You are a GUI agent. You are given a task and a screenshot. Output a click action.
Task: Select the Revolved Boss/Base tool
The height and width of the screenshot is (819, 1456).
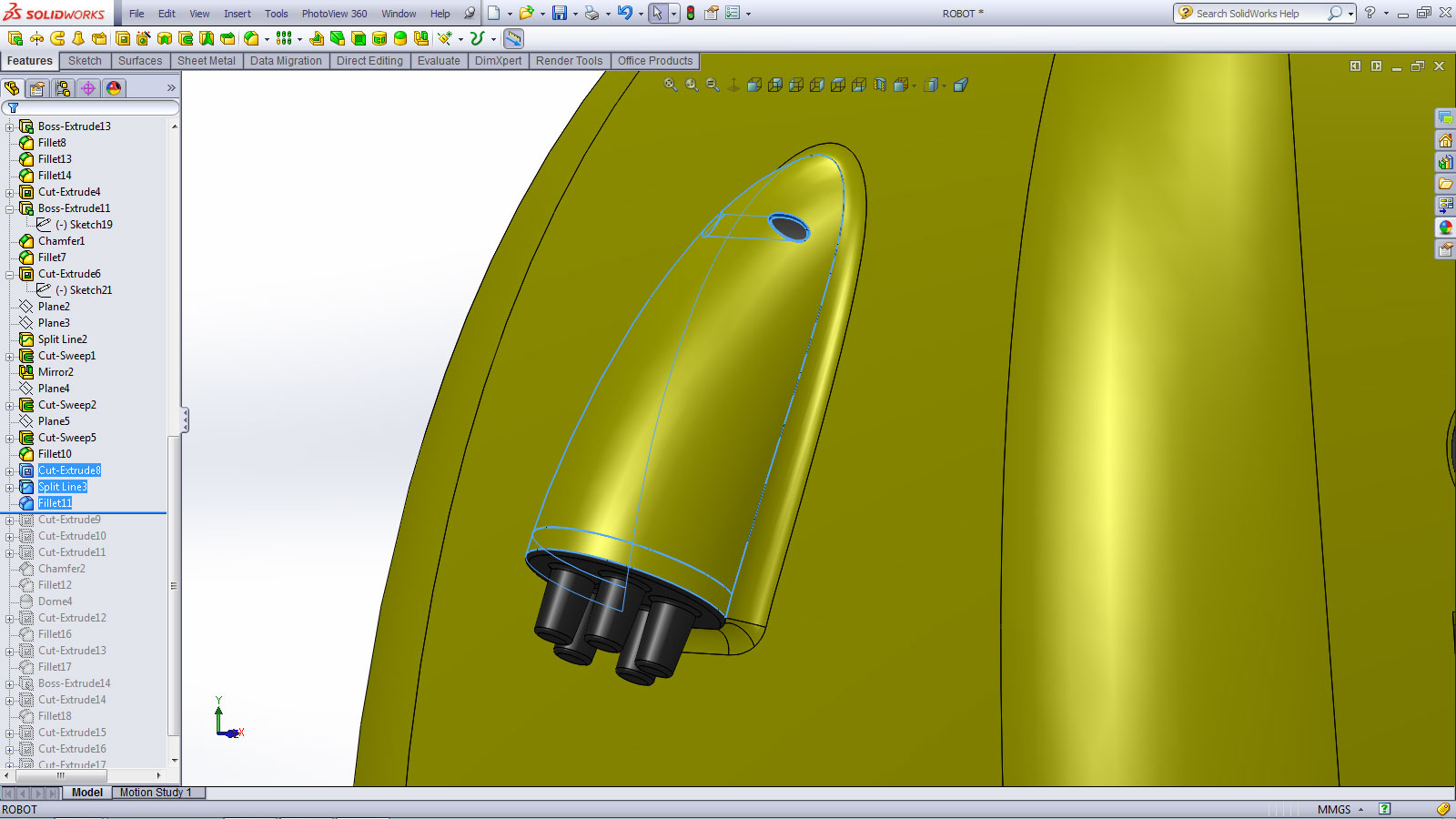(36, 38)
